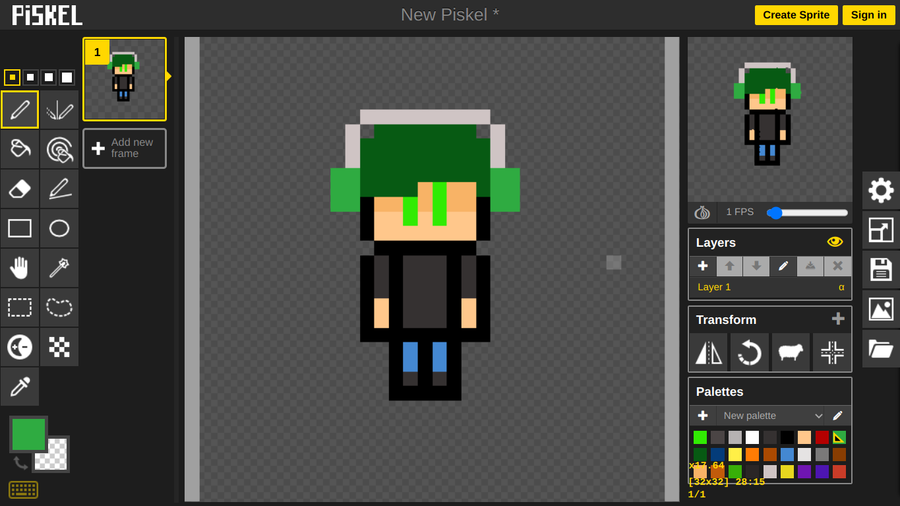
Task: Pick bright green palette swatch
Action: [x=700, y=438]
